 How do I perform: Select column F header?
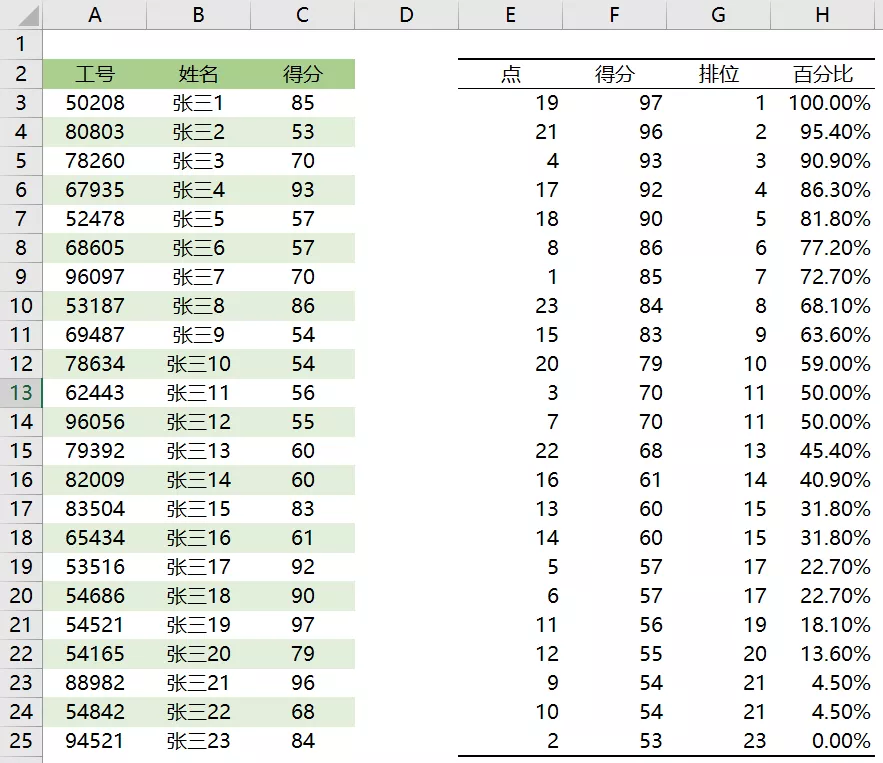(x=614, y=15)
